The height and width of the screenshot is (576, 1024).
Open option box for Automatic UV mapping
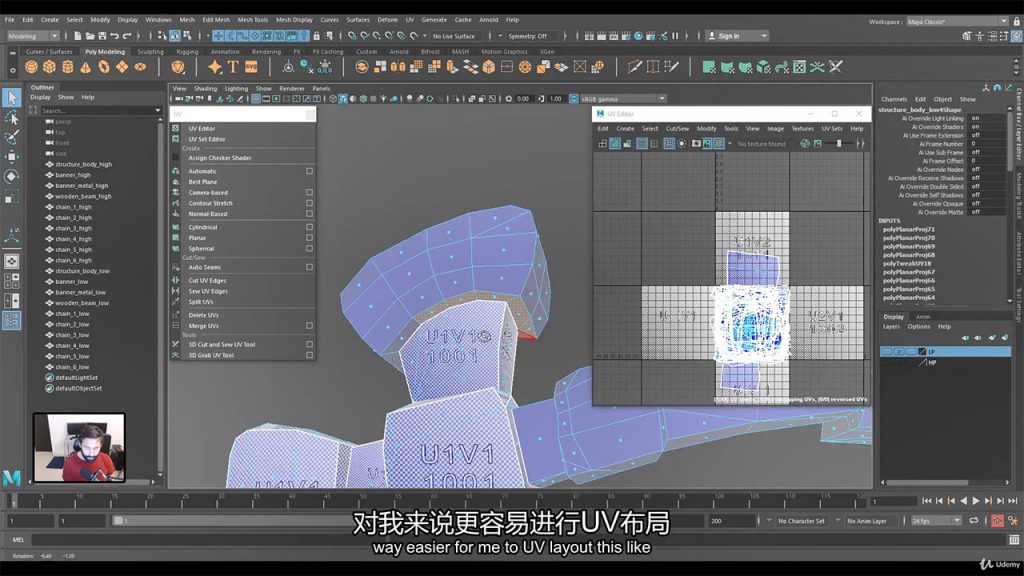310,171
